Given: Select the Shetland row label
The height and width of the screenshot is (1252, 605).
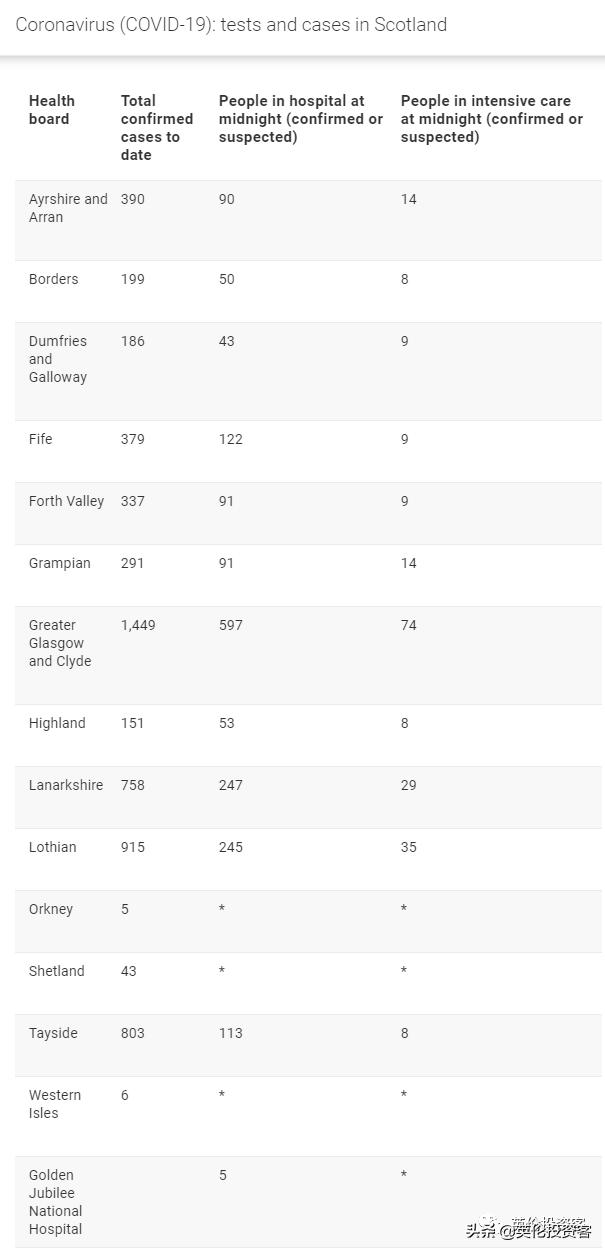Looking at the screenshot, I should [56, 971].
